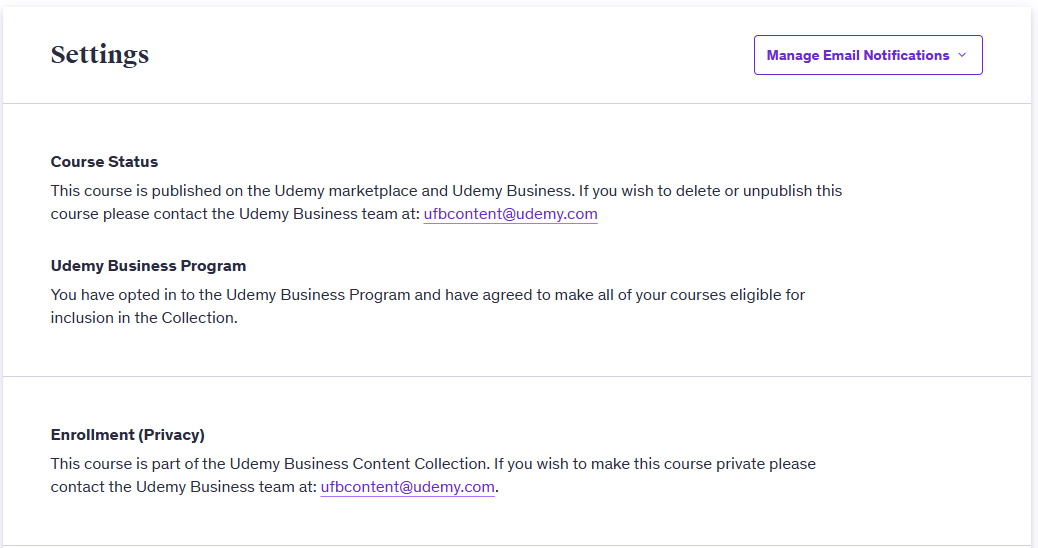Viewport: 1038px width, 548px height.
Task: Select the Course Status heading
Action: [104, 162]
